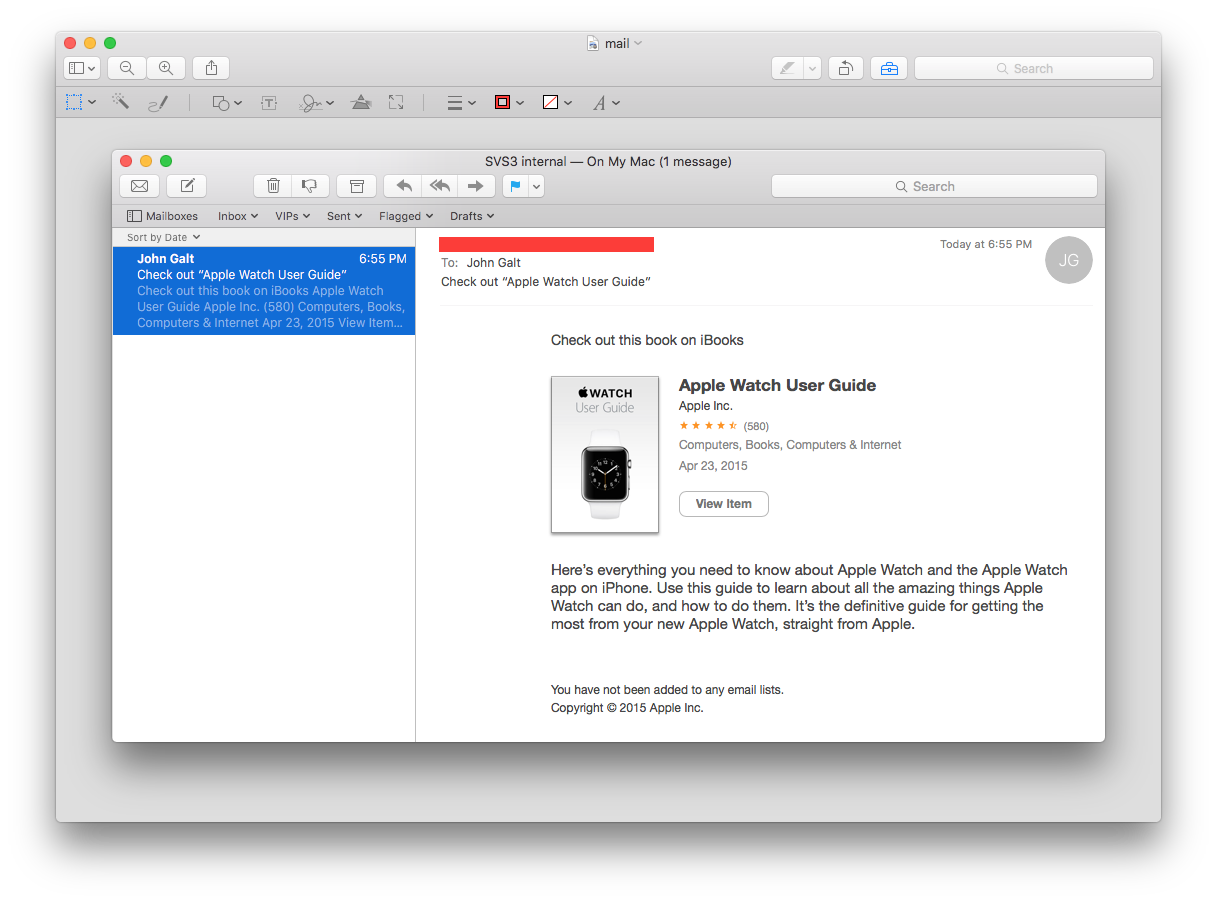Archive the message using the box icon
Screen dimensions: 1217x902
point(356,186)
